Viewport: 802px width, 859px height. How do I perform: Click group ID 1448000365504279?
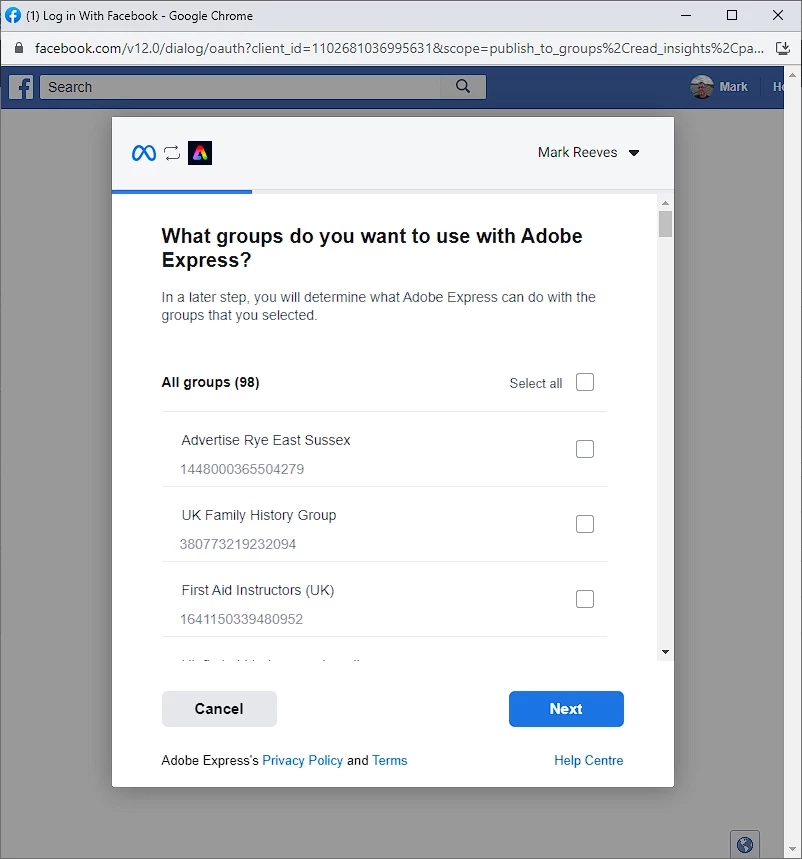[x=242, y=469]
